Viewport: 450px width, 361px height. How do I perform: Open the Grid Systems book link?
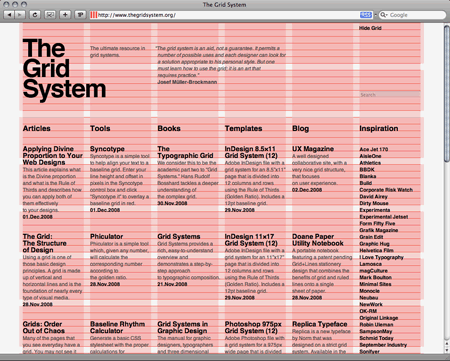click(x=179, y=236)
